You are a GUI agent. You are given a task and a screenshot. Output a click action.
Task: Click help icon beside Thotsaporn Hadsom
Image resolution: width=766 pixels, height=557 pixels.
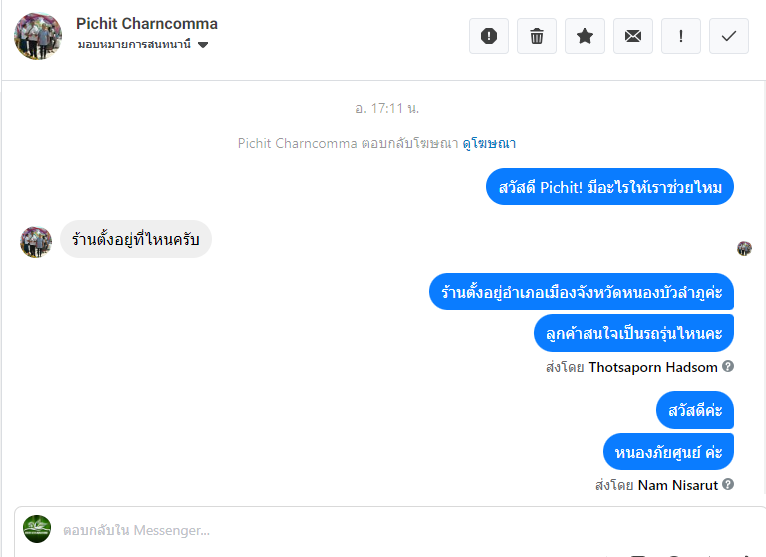pos(728,366)
